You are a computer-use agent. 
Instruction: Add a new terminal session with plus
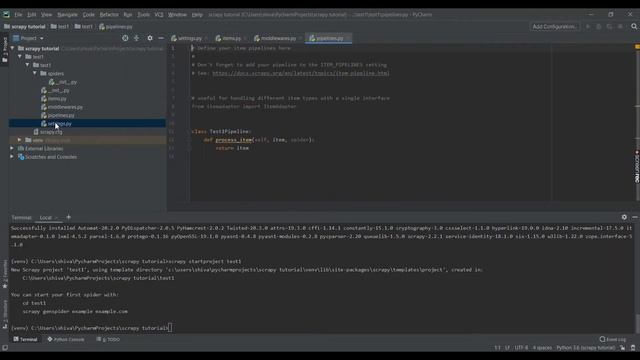(68, 217)
